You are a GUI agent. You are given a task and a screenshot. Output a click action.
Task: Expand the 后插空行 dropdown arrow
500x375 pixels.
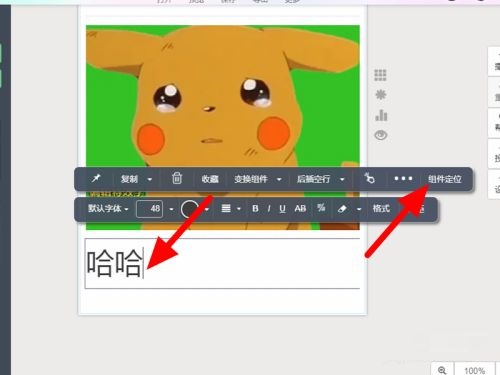coord(342,179)
